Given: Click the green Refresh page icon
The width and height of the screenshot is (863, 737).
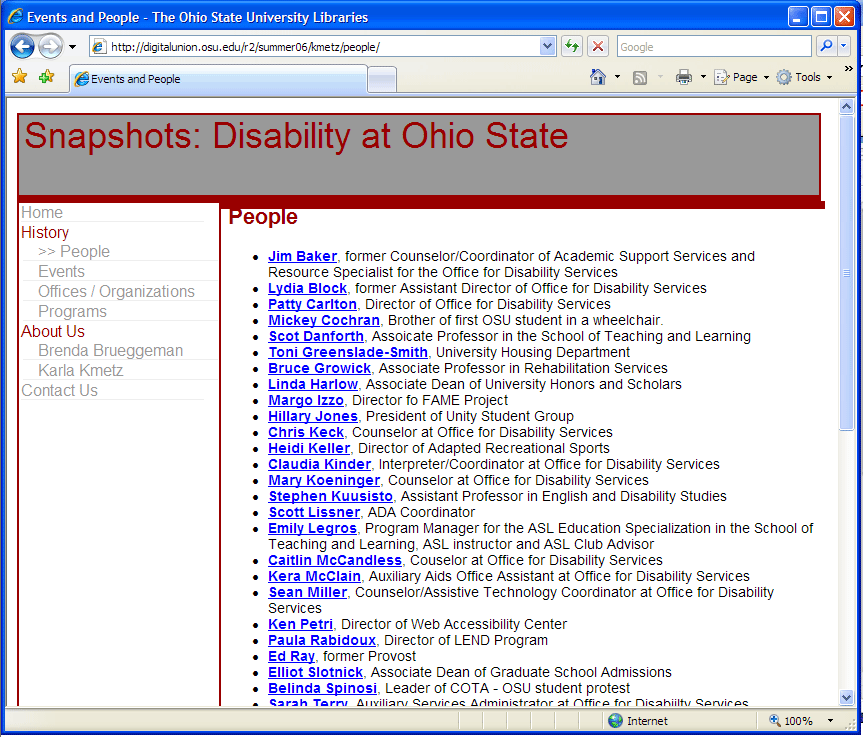Looking at the screenshot, I should tap(572, 46).
